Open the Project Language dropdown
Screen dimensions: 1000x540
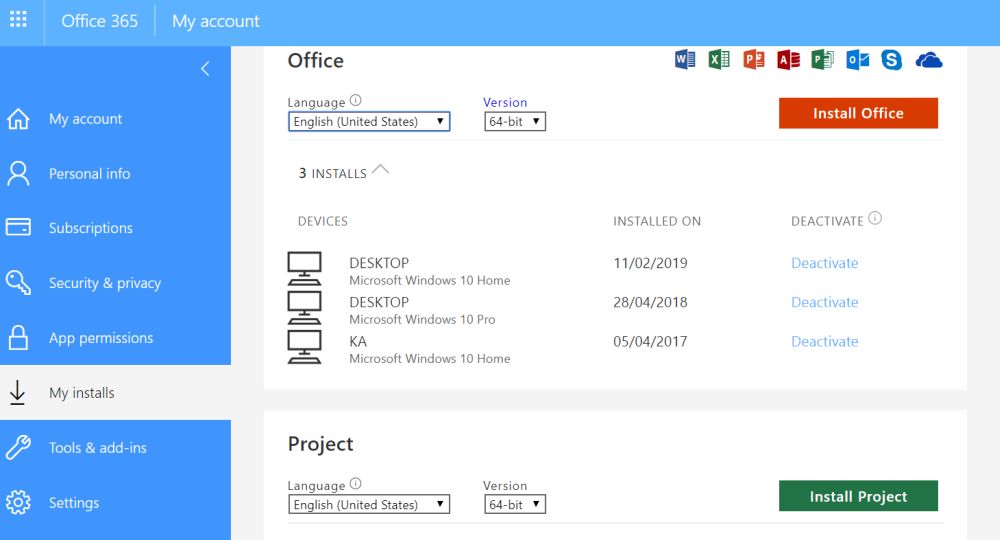(x=369, y=505)
